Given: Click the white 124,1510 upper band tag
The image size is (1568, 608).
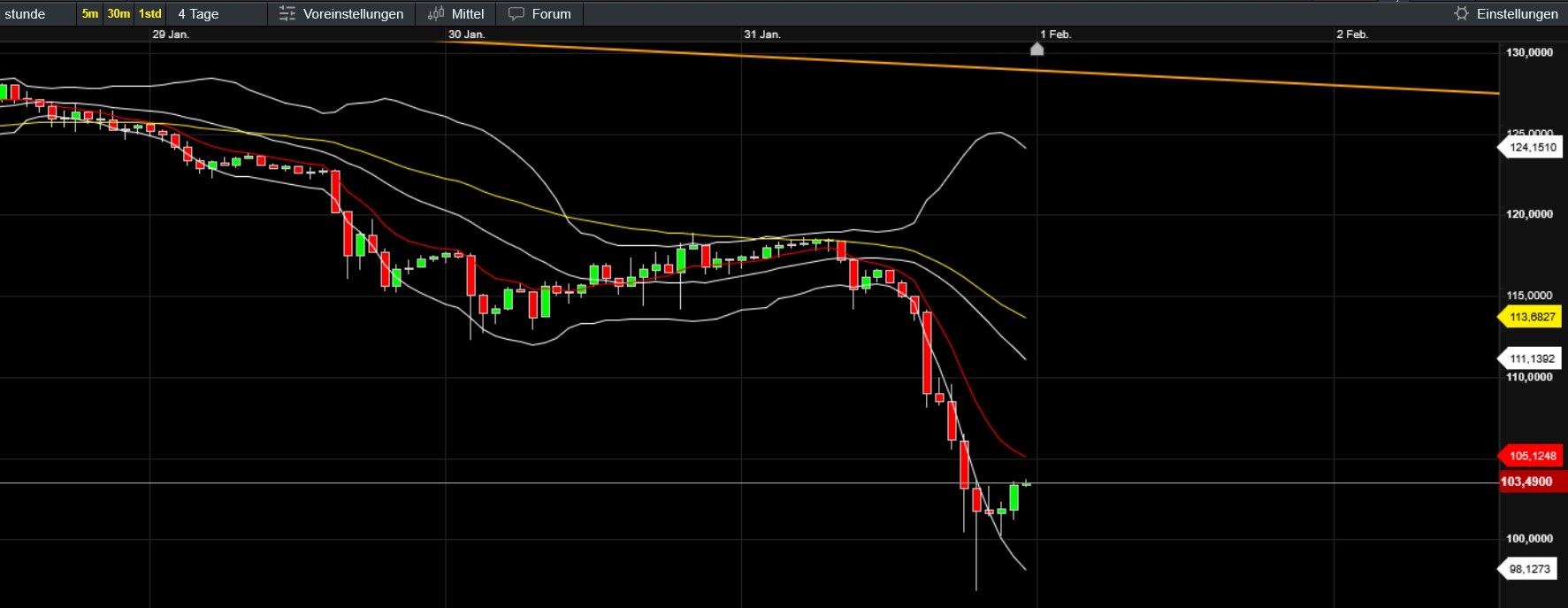Looking at the screenshot, I should (x=1532, y=148).
